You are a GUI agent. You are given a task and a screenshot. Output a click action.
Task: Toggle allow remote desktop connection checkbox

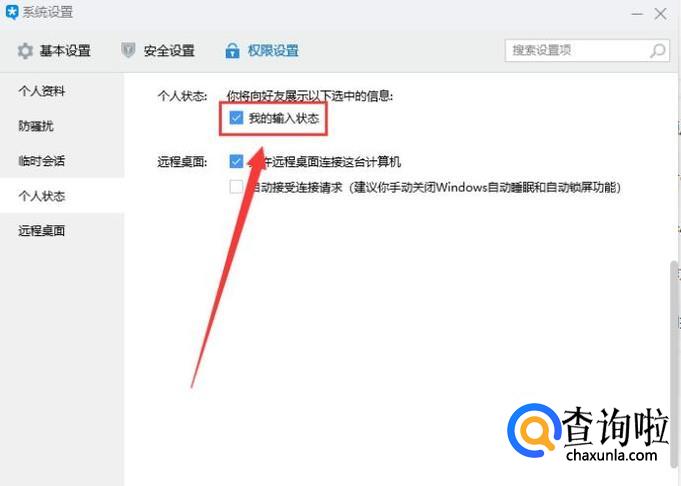point(236,162)
